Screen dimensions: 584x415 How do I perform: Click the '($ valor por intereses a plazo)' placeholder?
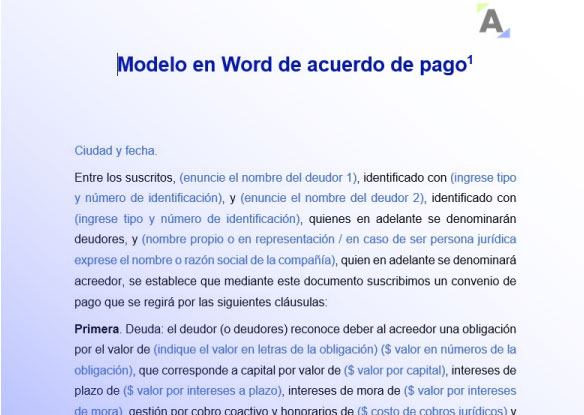pyautogui.click(x=203, y=391)
